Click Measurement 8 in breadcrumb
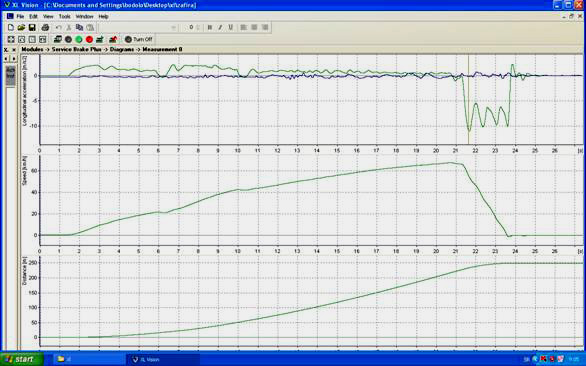This screenshot has height=366, width=586. tap(162, 49)
